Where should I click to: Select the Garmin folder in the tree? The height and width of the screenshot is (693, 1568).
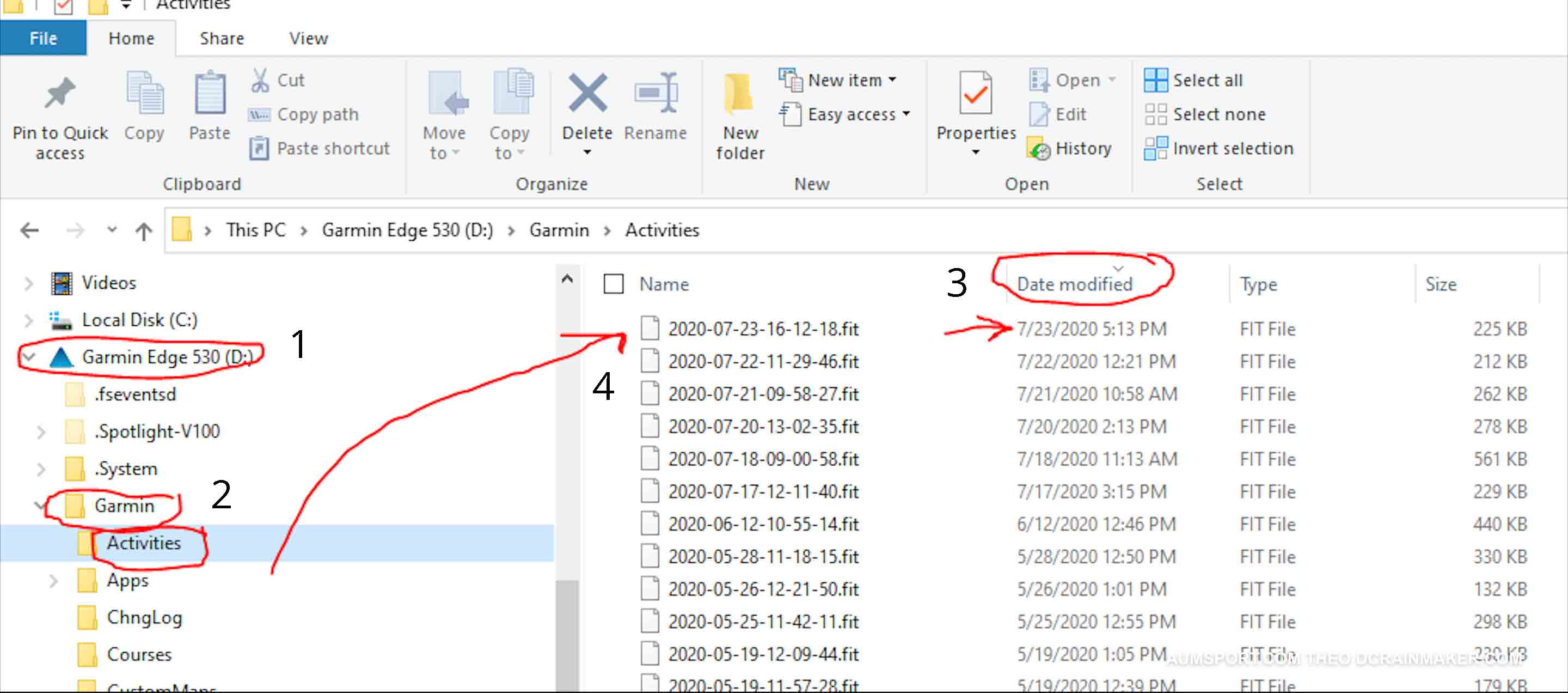124,506
